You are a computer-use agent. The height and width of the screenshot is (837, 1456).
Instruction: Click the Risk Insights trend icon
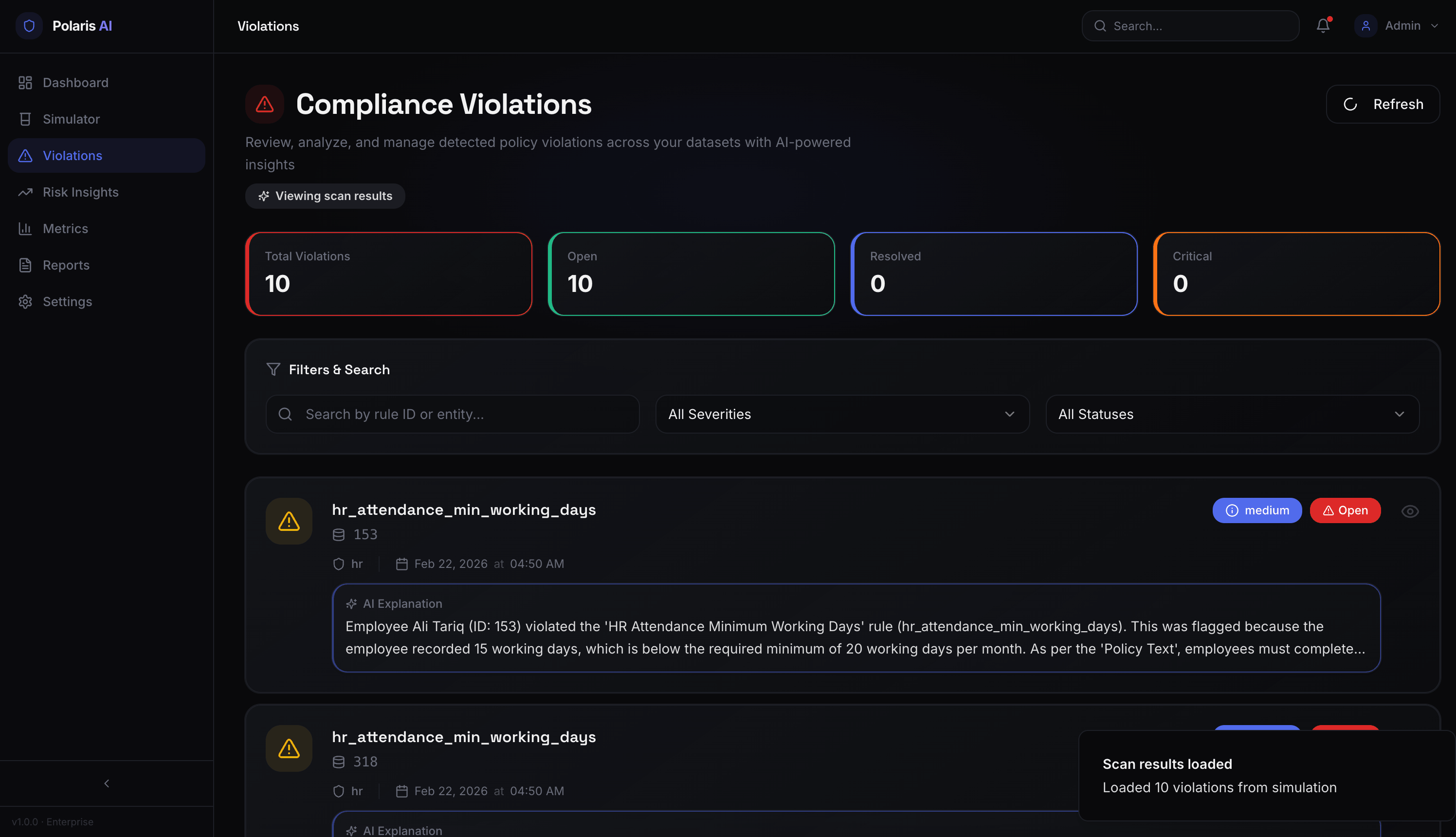[x=25, y=192]
